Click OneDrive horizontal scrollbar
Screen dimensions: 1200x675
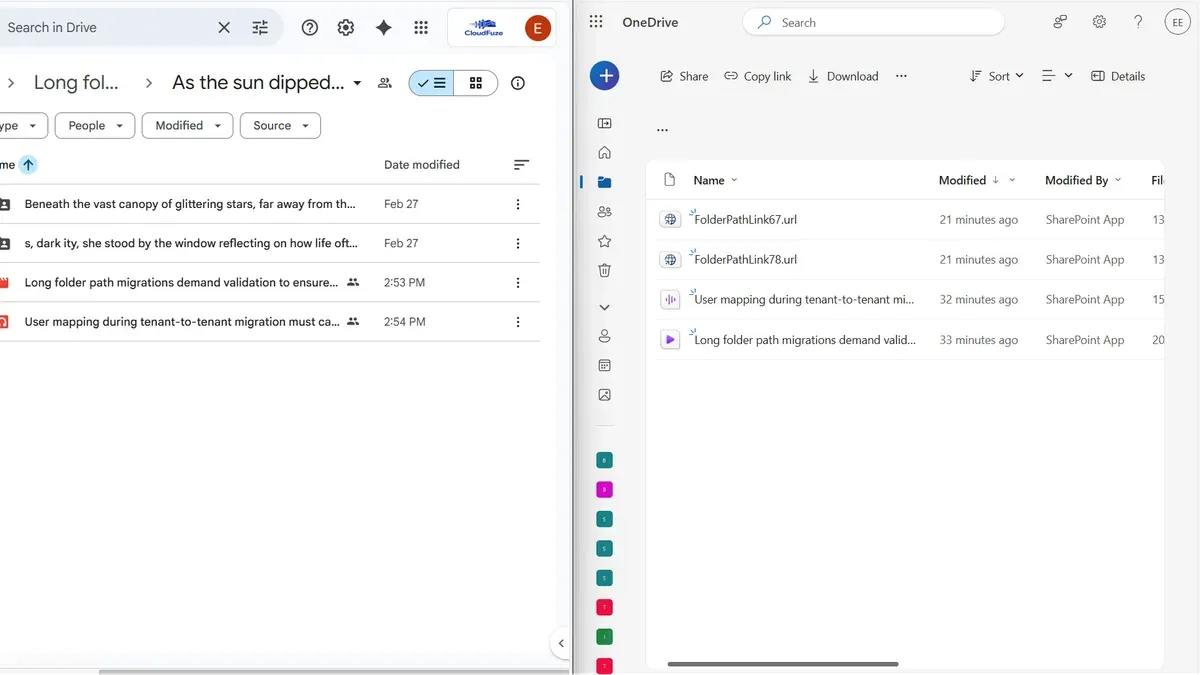pos(783,664)
